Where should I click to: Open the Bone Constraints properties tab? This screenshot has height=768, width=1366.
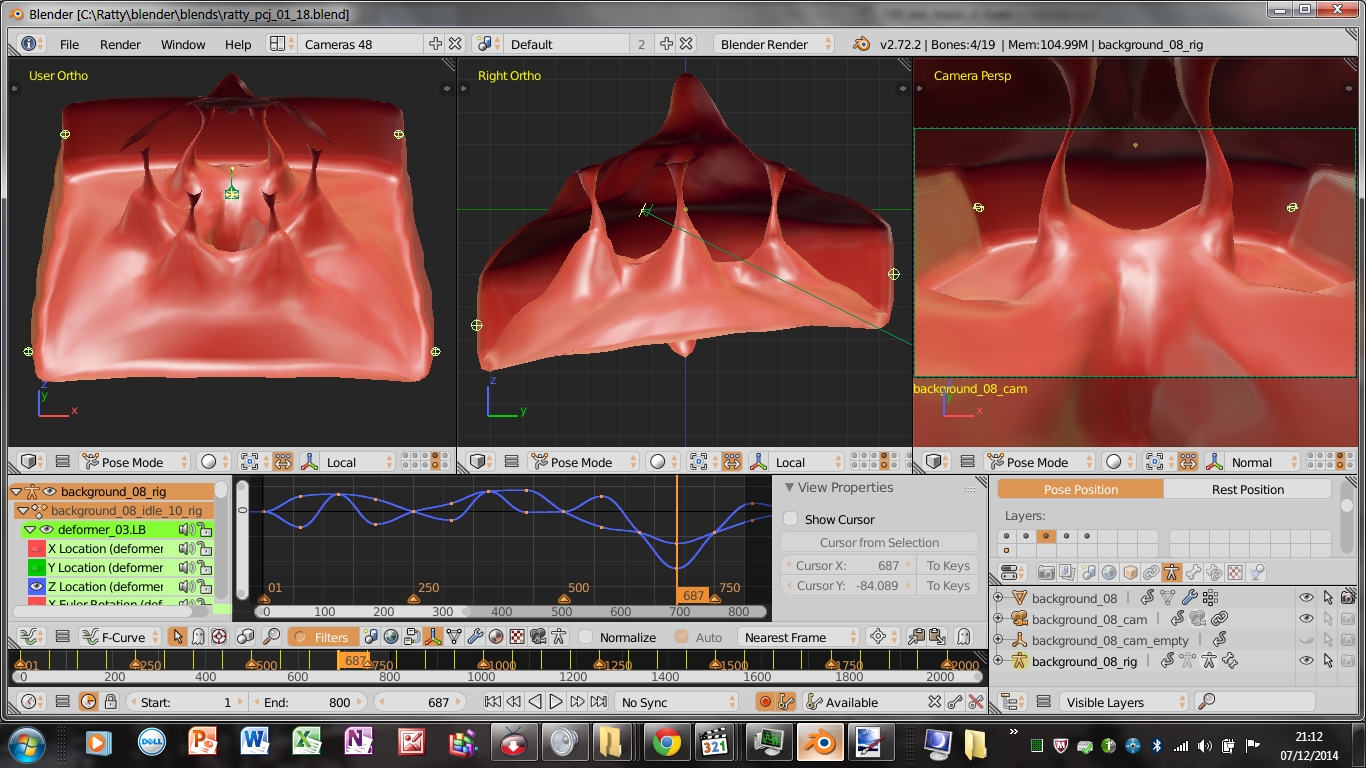tap(1214, 573)
